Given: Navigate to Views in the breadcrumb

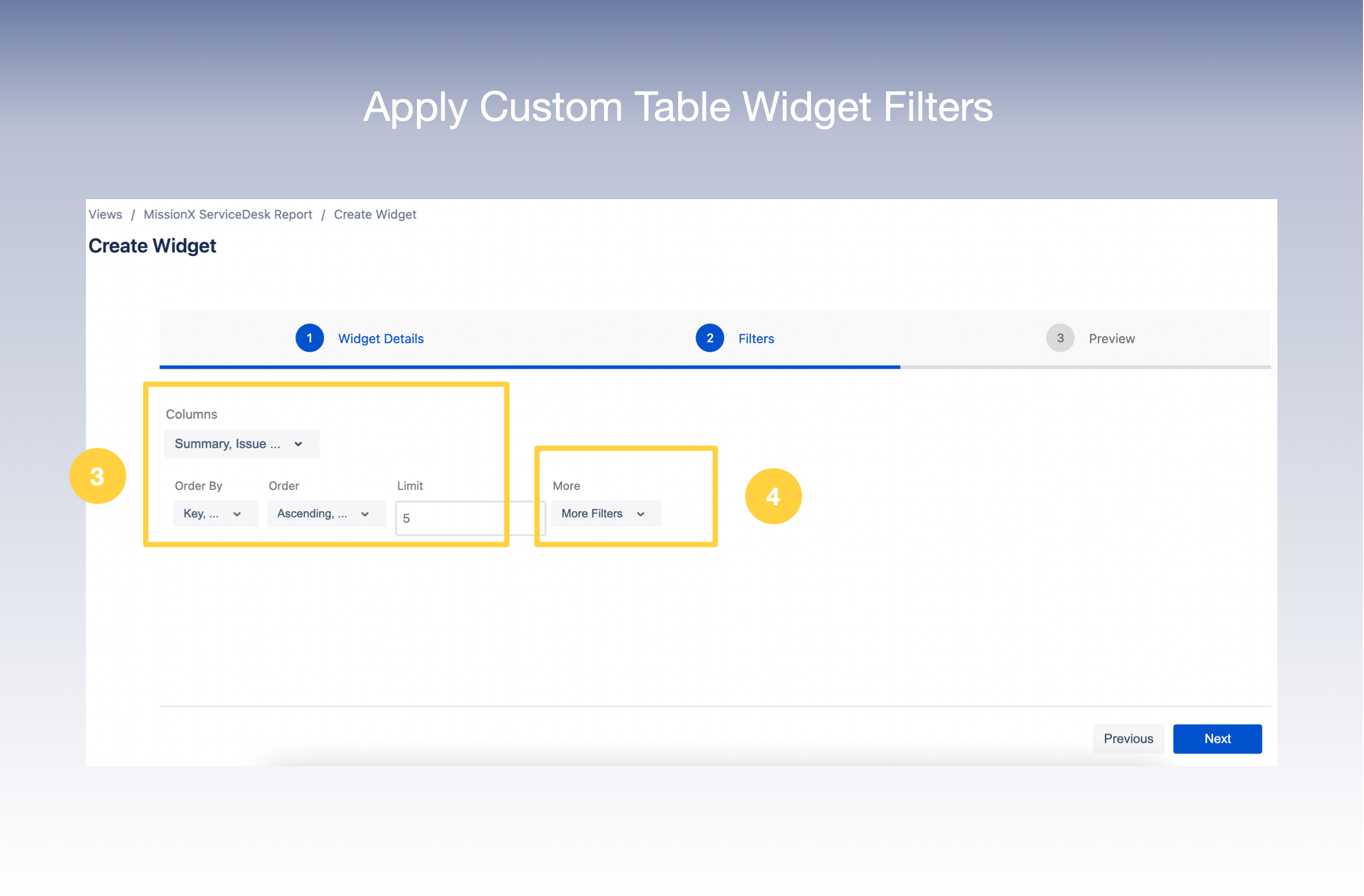Looking at the screenshot, I should coord(105,214).
